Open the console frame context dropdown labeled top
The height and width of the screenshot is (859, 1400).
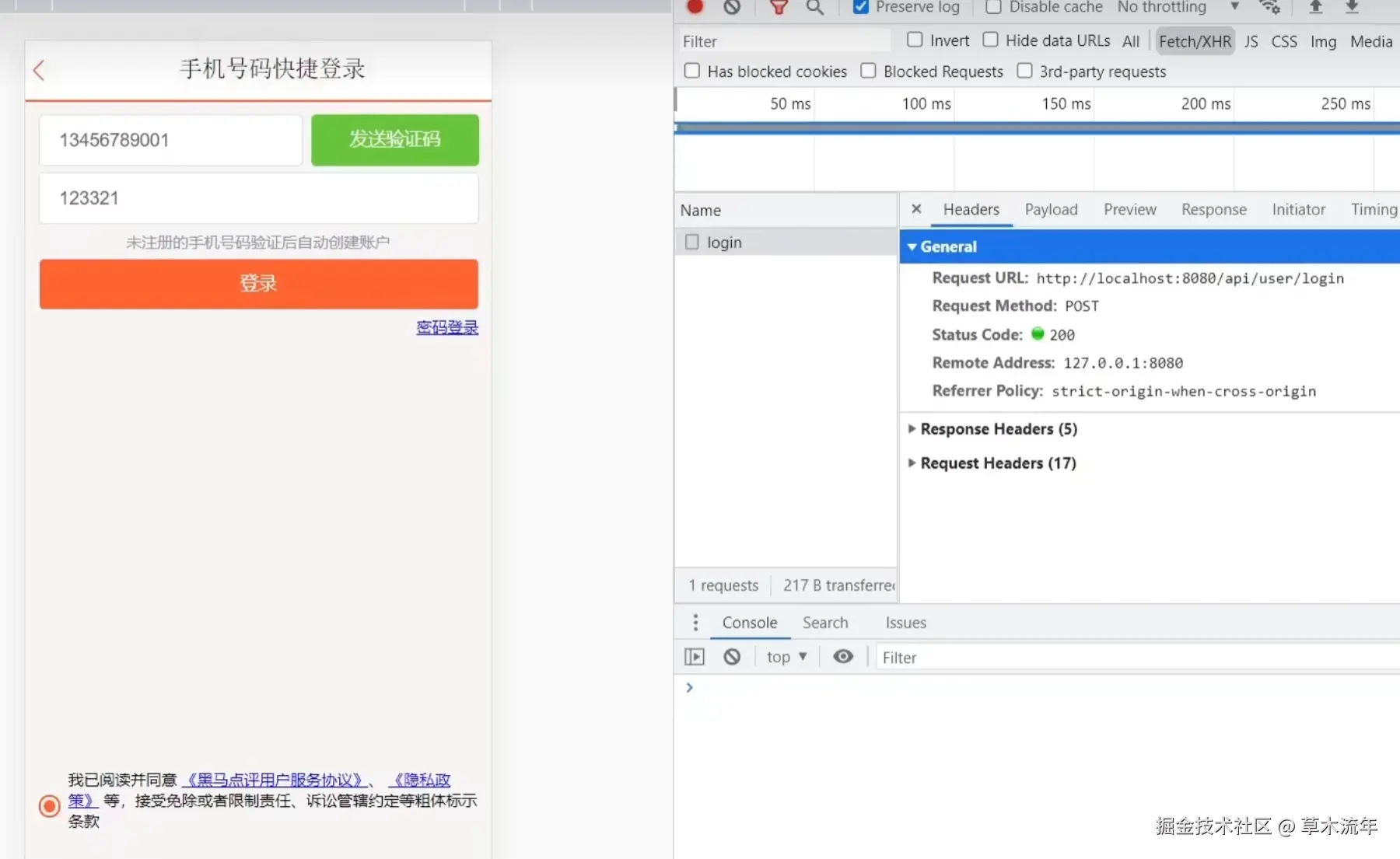click(x=786, y=656)
